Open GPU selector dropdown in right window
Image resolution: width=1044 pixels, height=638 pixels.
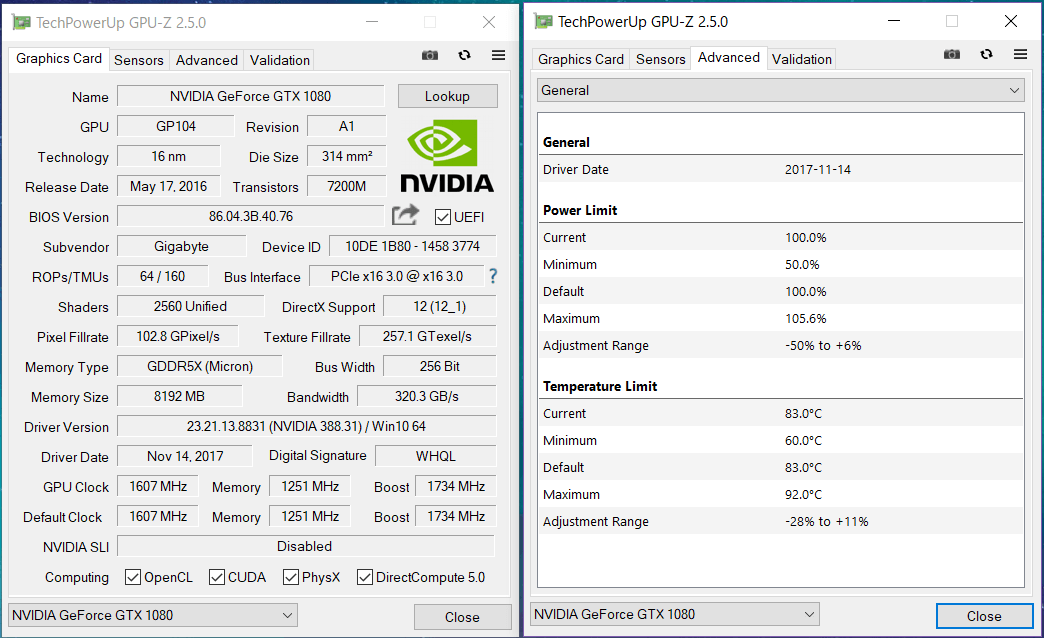point(674,613)
